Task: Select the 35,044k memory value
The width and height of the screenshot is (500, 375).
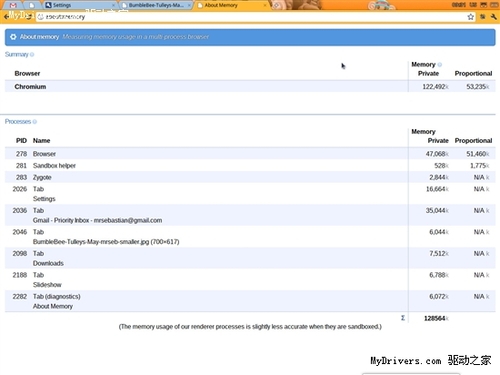Action: click(437, 210)
